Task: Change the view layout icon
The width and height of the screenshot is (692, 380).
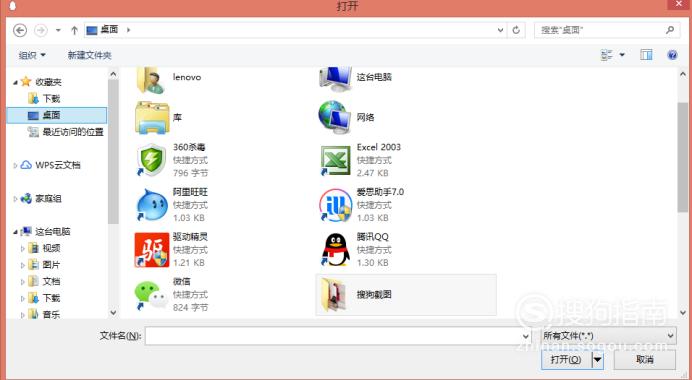Action: [x=607, y=55]
